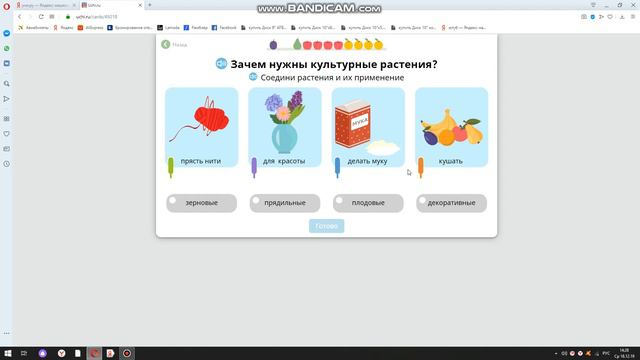Open Easy Setup menu icon
Image resolution: width=640 pixels, height=360 pixels.
[633, 17]
